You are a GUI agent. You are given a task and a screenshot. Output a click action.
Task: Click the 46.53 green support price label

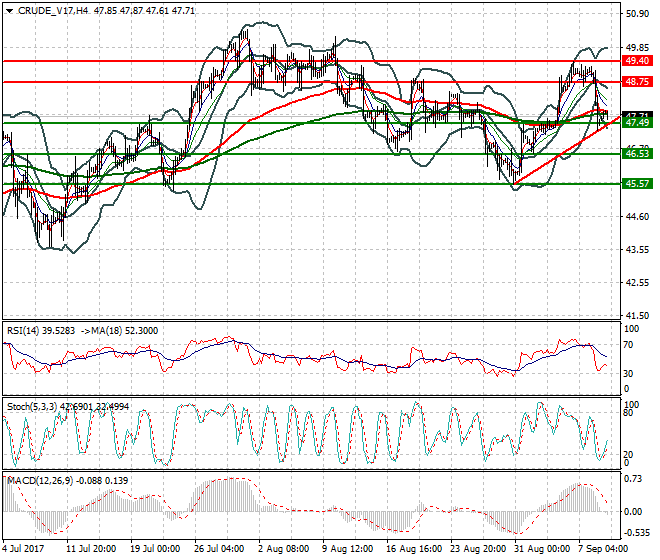(x=637, y=154)
